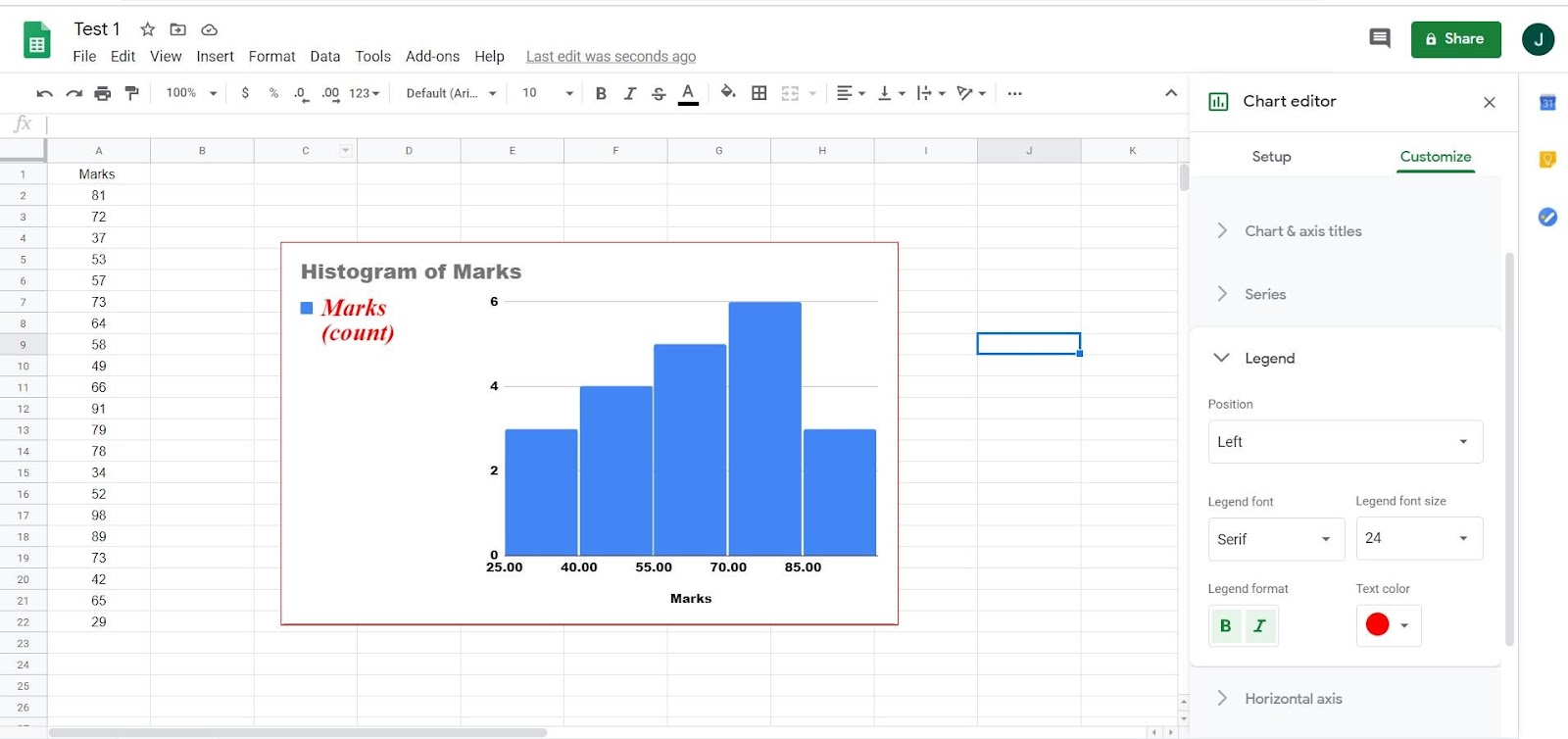The width and height of the screenshot is (1568, 739).
Task: Click the green Share button
Action: click(x=1455, y=39)
